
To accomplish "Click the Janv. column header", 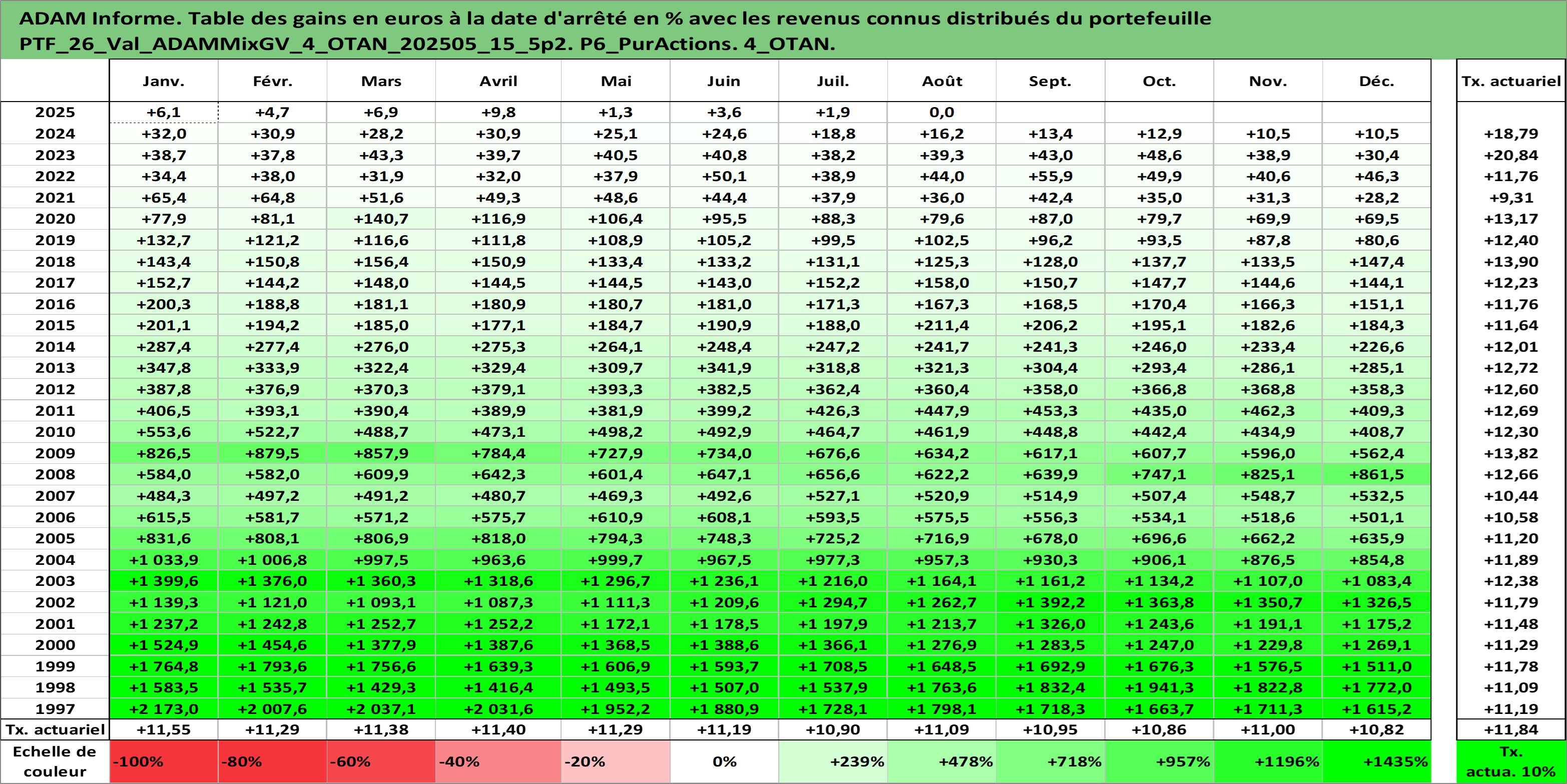I will click(164, 81).
